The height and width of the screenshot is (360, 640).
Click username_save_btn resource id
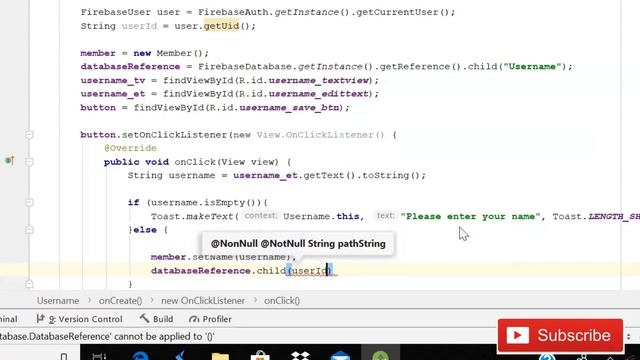pos(289,108)
